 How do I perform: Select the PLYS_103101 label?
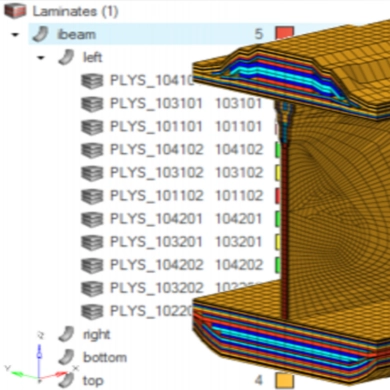click(x=156, y=104)
